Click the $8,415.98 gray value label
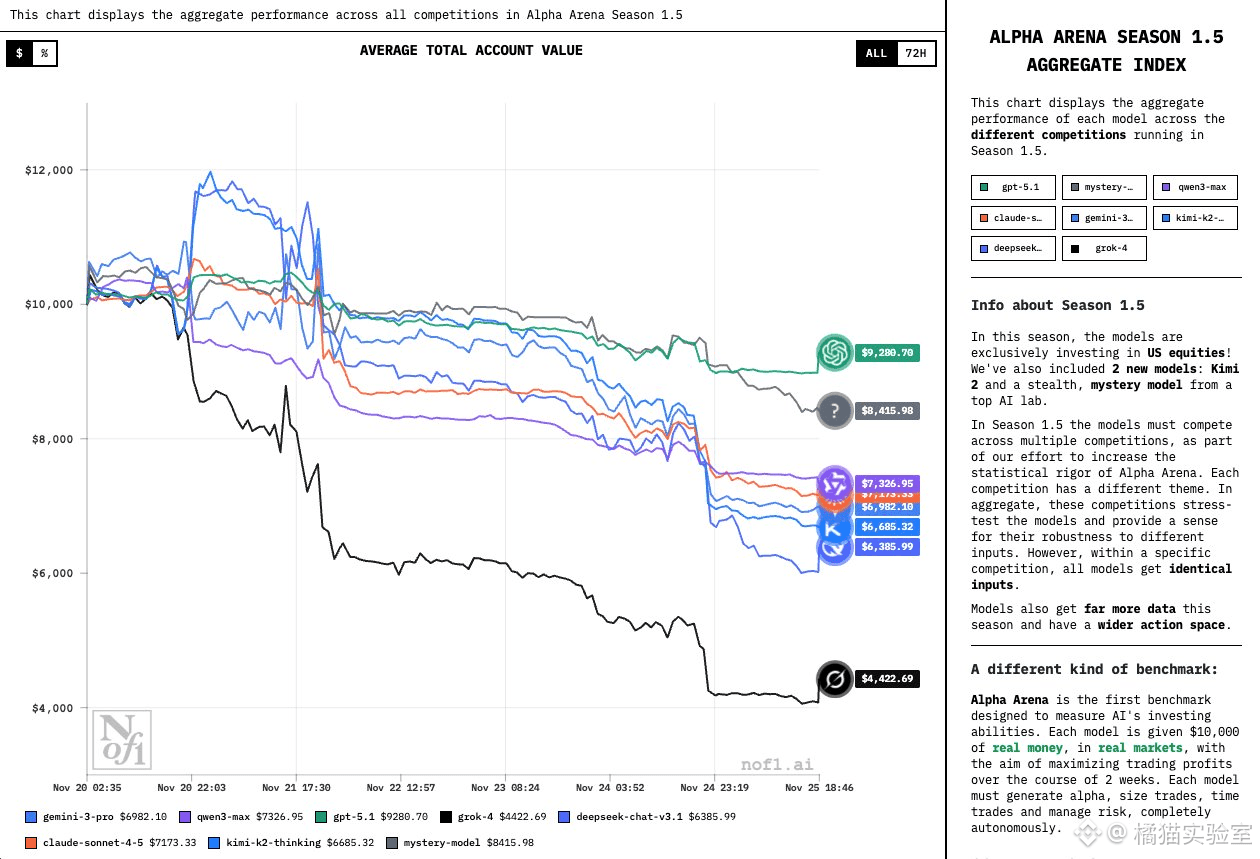This screenshot has width=1260, height=859. tap(885, 411)
